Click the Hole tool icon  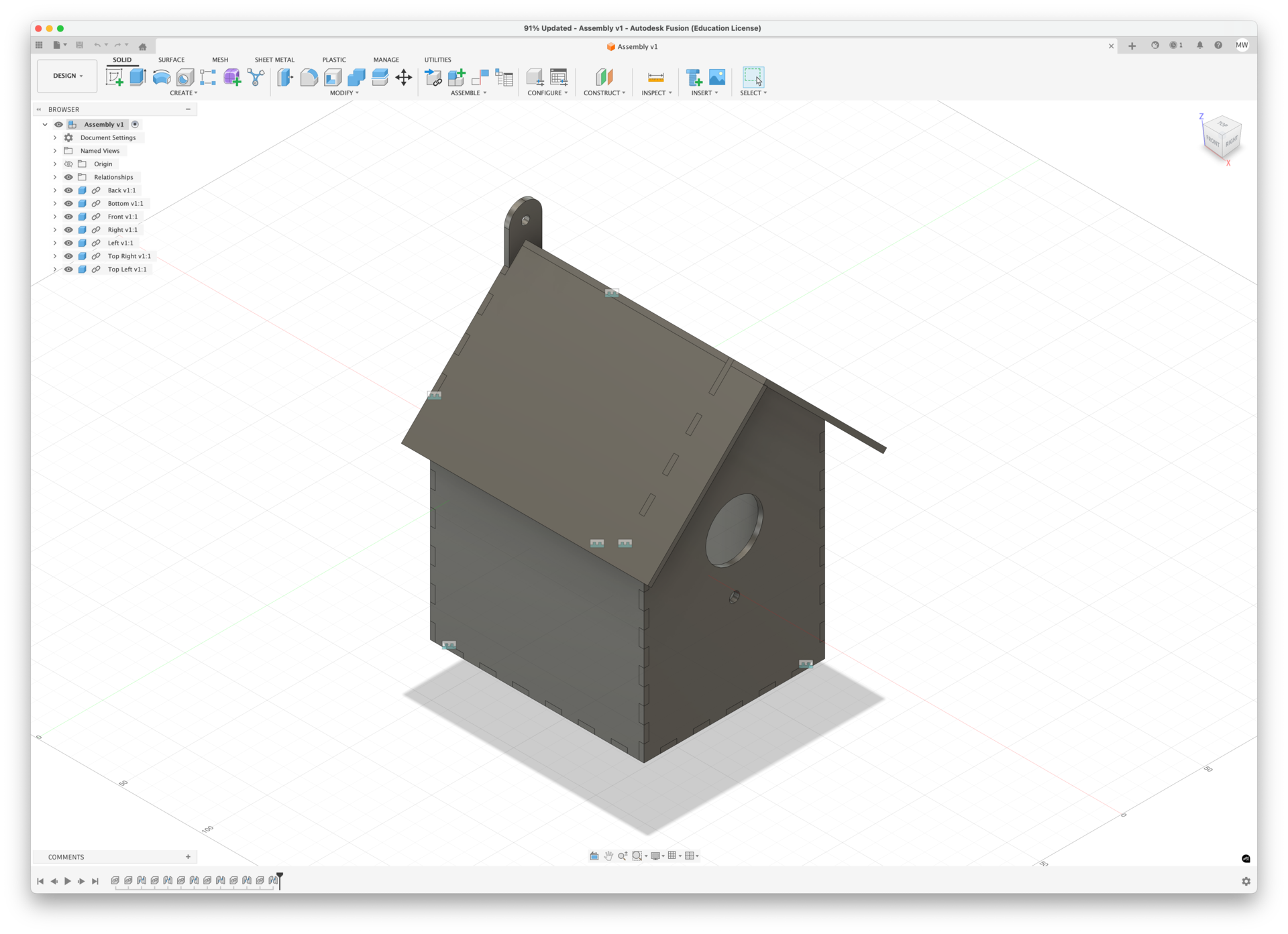185,77
